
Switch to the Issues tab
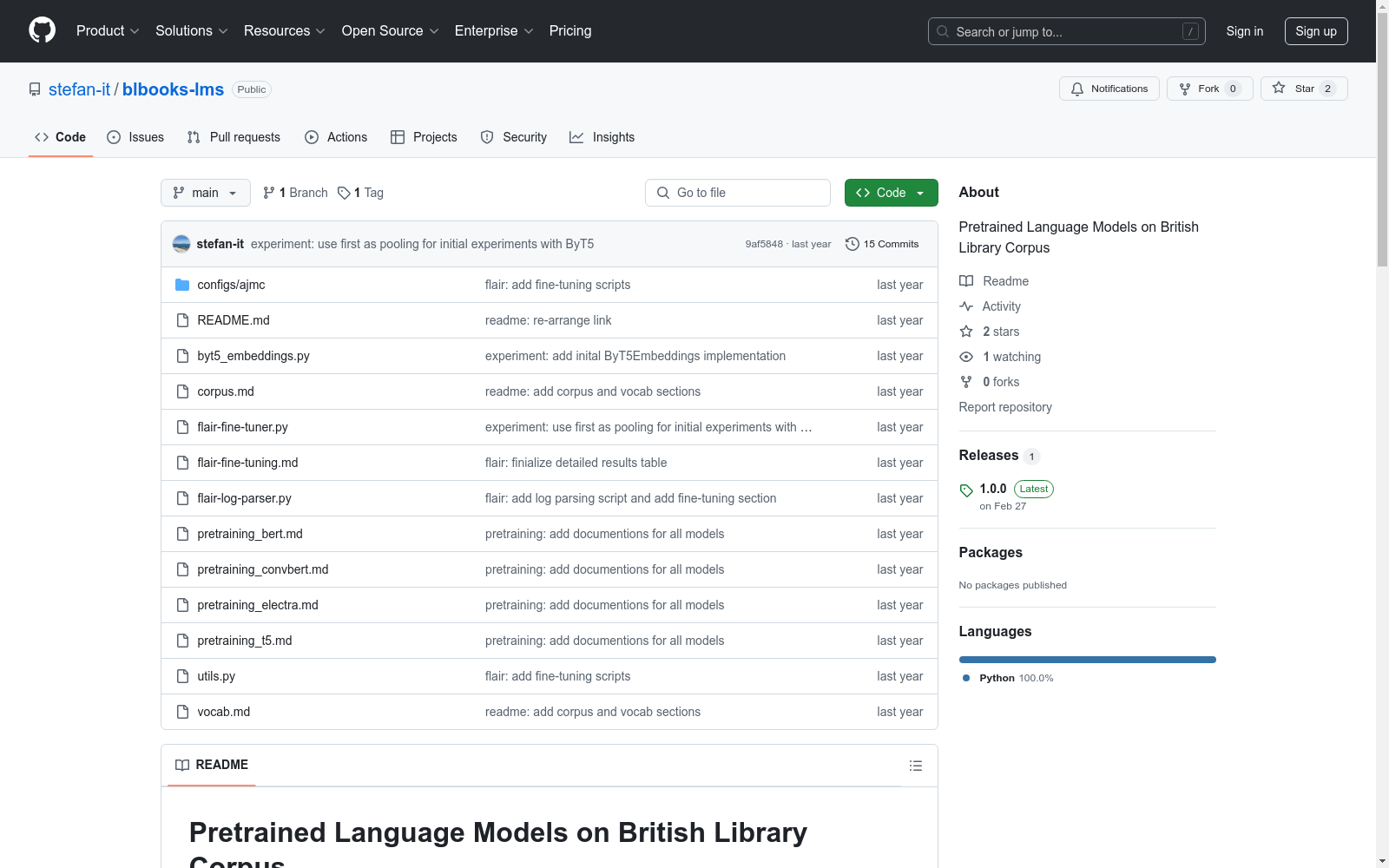135,137
